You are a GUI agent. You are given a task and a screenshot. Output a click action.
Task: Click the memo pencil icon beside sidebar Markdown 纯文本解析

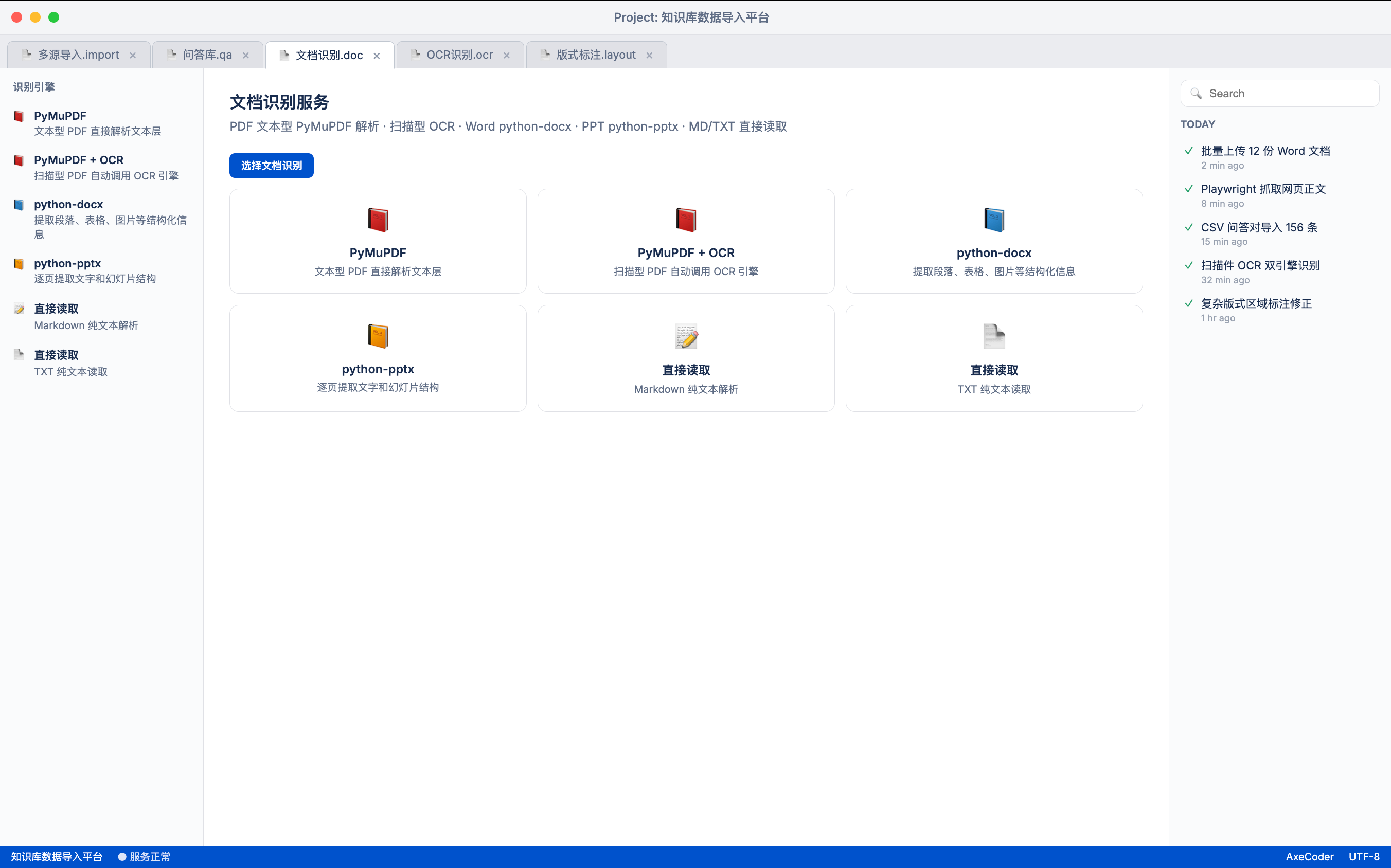click(19, 309)
